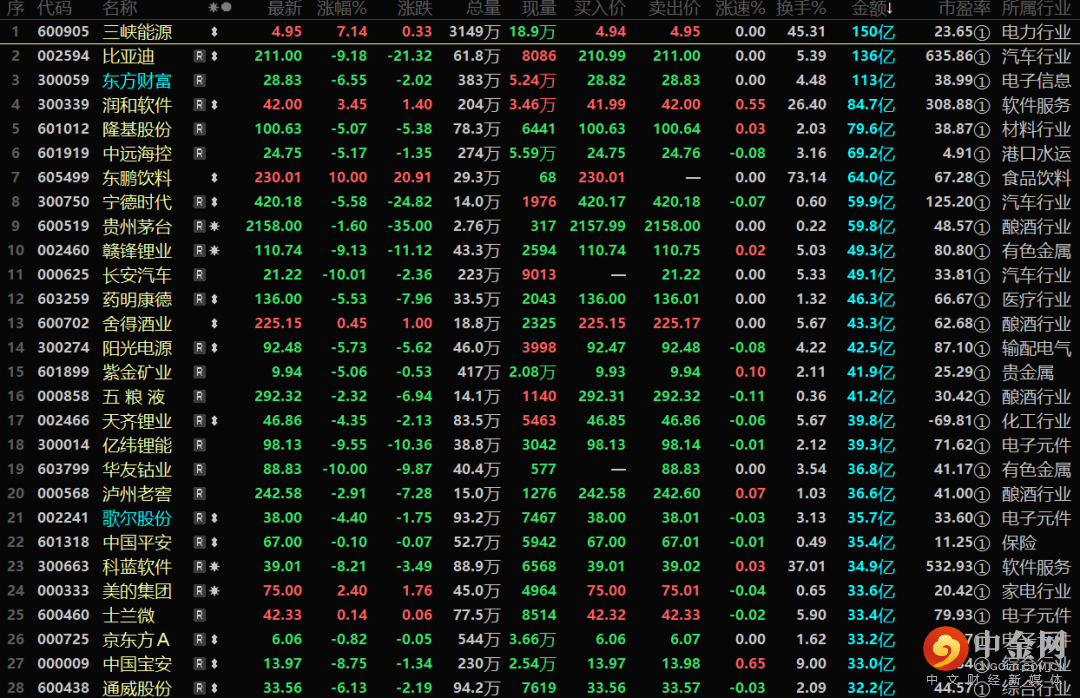Click the R badge for 润和软件

click(199, 105)
